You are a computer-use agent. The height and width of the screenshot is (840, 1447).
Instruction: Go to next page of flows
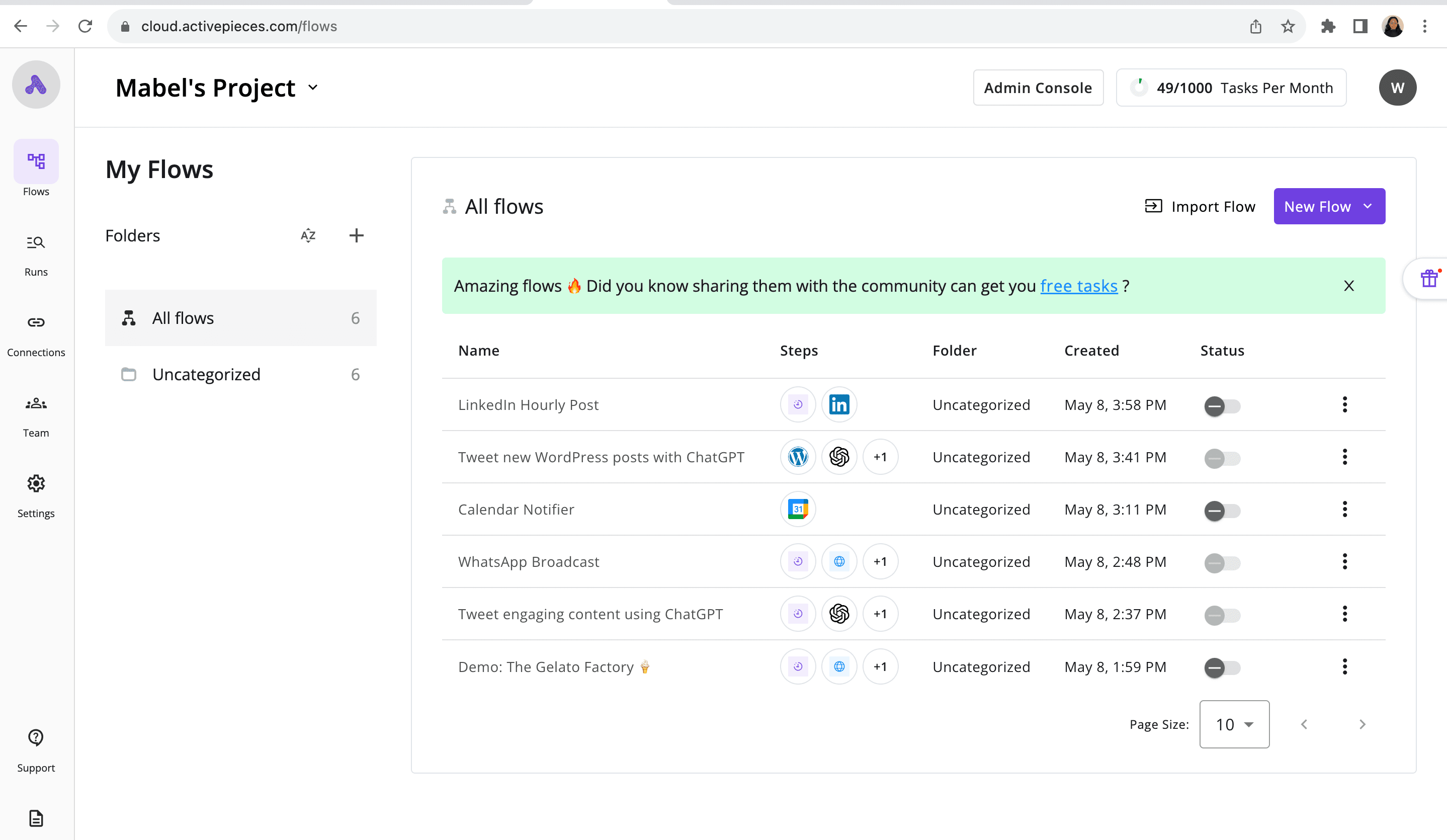point(1363,724)
